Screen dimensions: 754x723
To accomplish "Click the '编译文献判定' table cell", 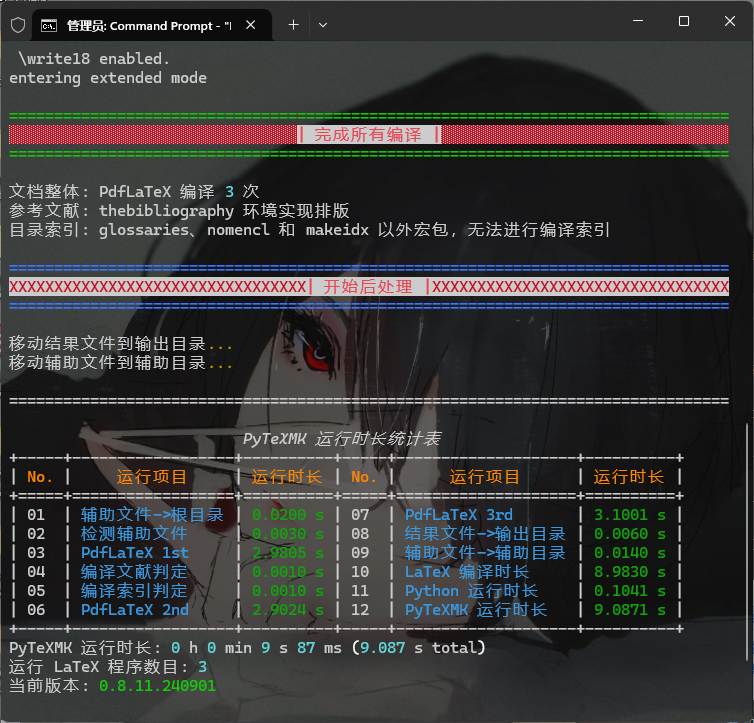I will [x=134, y=572].
